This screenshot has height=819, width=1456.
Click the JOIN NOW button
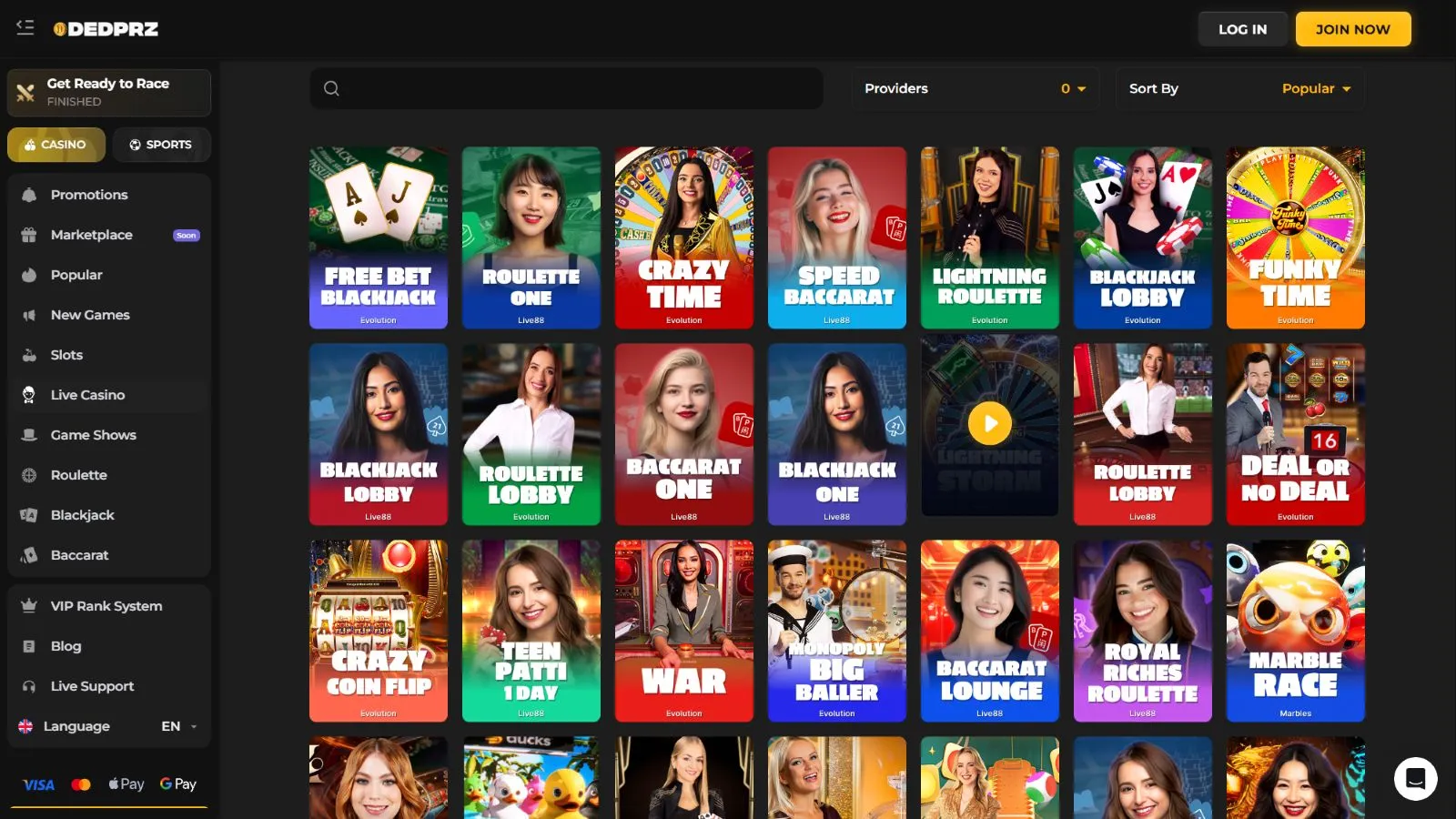pos(1352,29)
